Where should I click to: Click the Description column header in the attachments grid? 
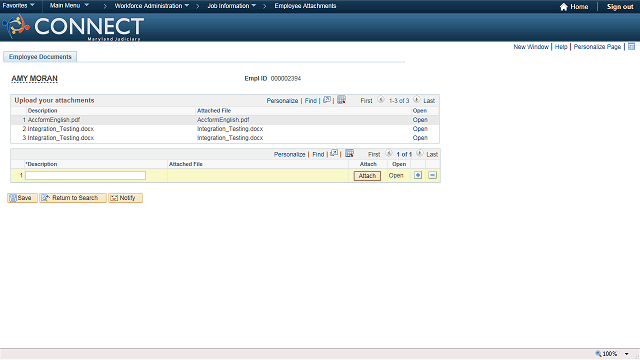click(x=42, y=111)
